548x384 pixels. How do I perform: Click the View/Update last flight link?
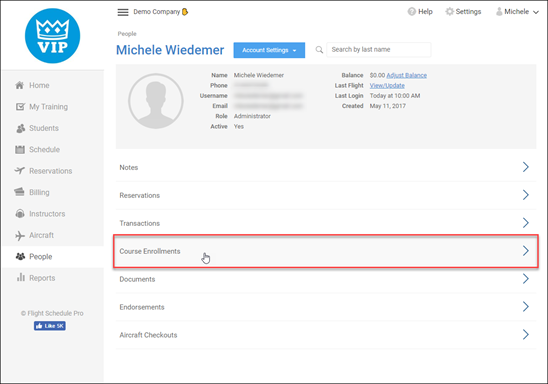(x=387, y=86)
